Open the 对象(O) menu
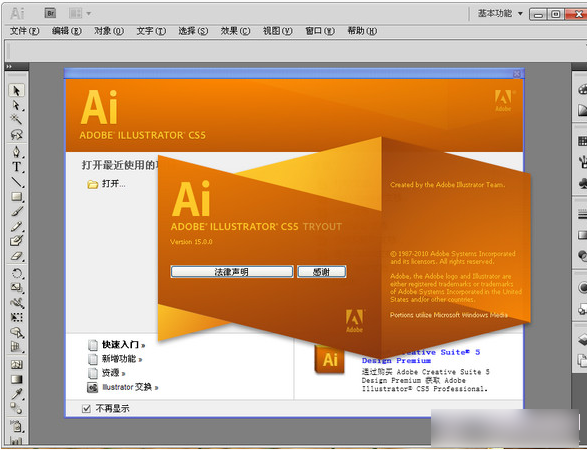Viewport: 587px width, 450px height. (109, 31)
